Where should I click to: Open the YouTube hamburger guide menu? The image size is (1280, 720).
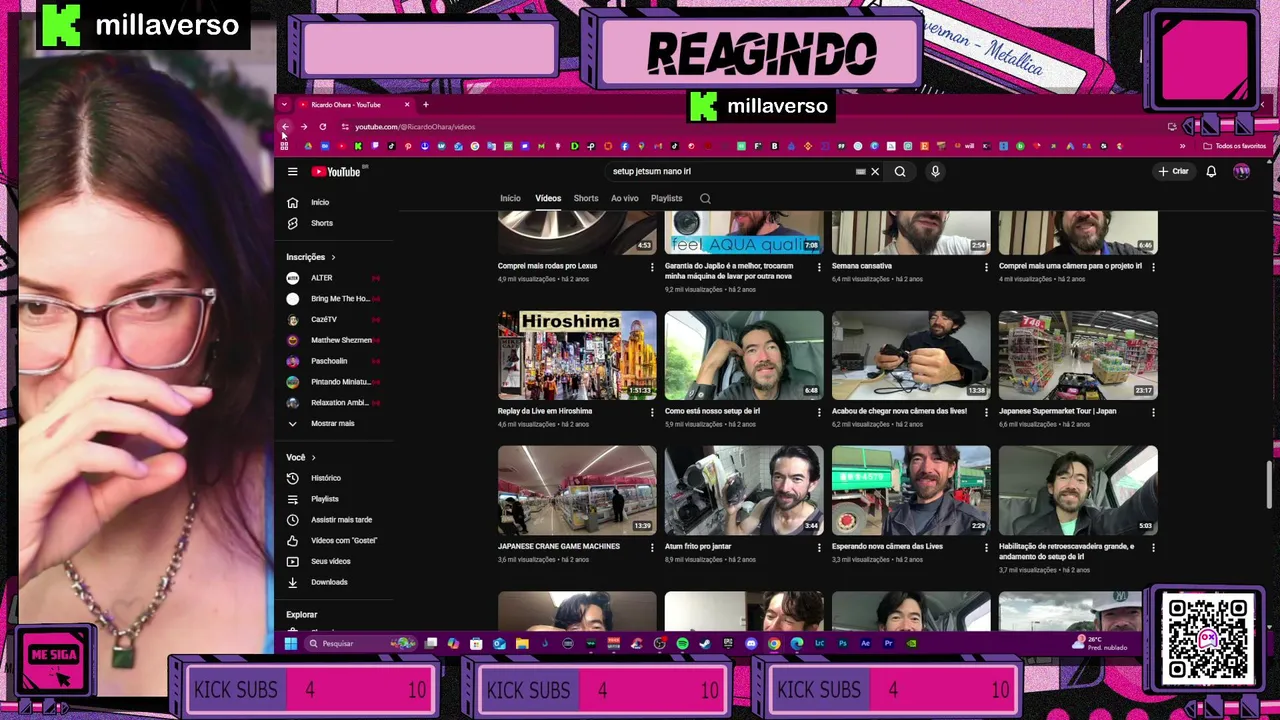click(x=292, y=172)
